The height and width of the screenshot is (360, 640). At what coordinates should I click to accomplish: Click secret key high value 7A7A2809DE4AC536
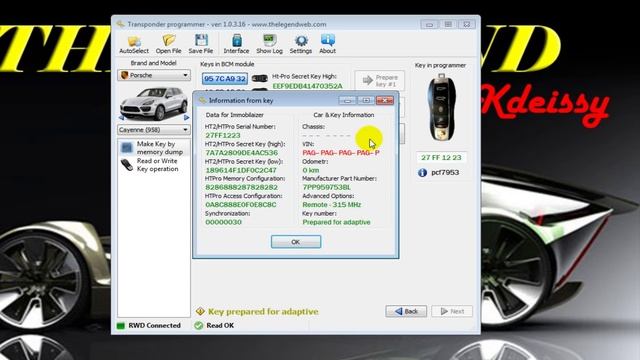[242, 153]
